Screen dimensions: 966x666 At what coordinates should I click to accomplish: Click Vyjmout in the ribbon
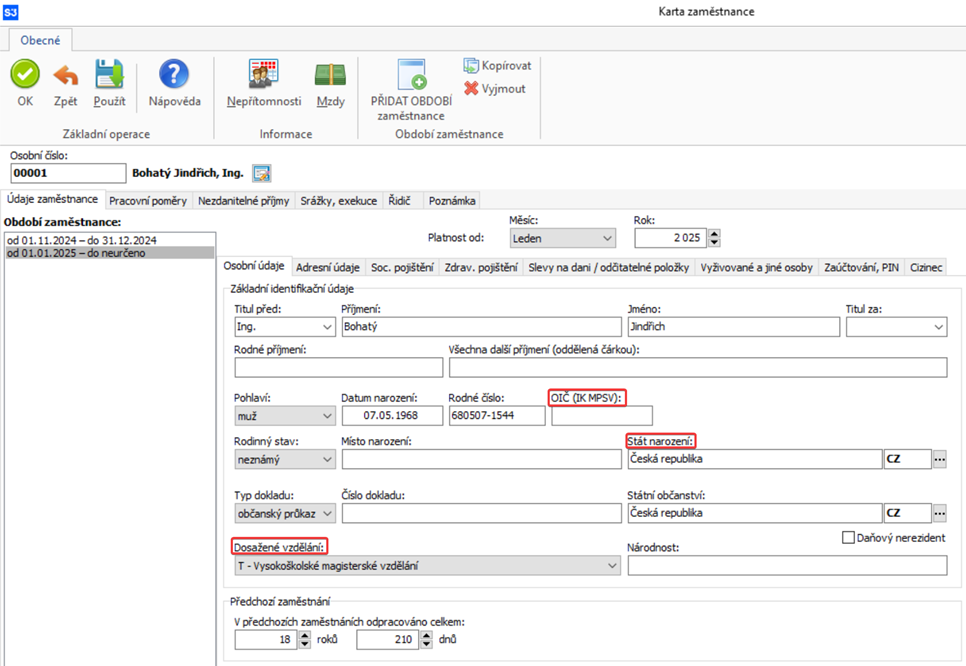click(x=495, y=88)
